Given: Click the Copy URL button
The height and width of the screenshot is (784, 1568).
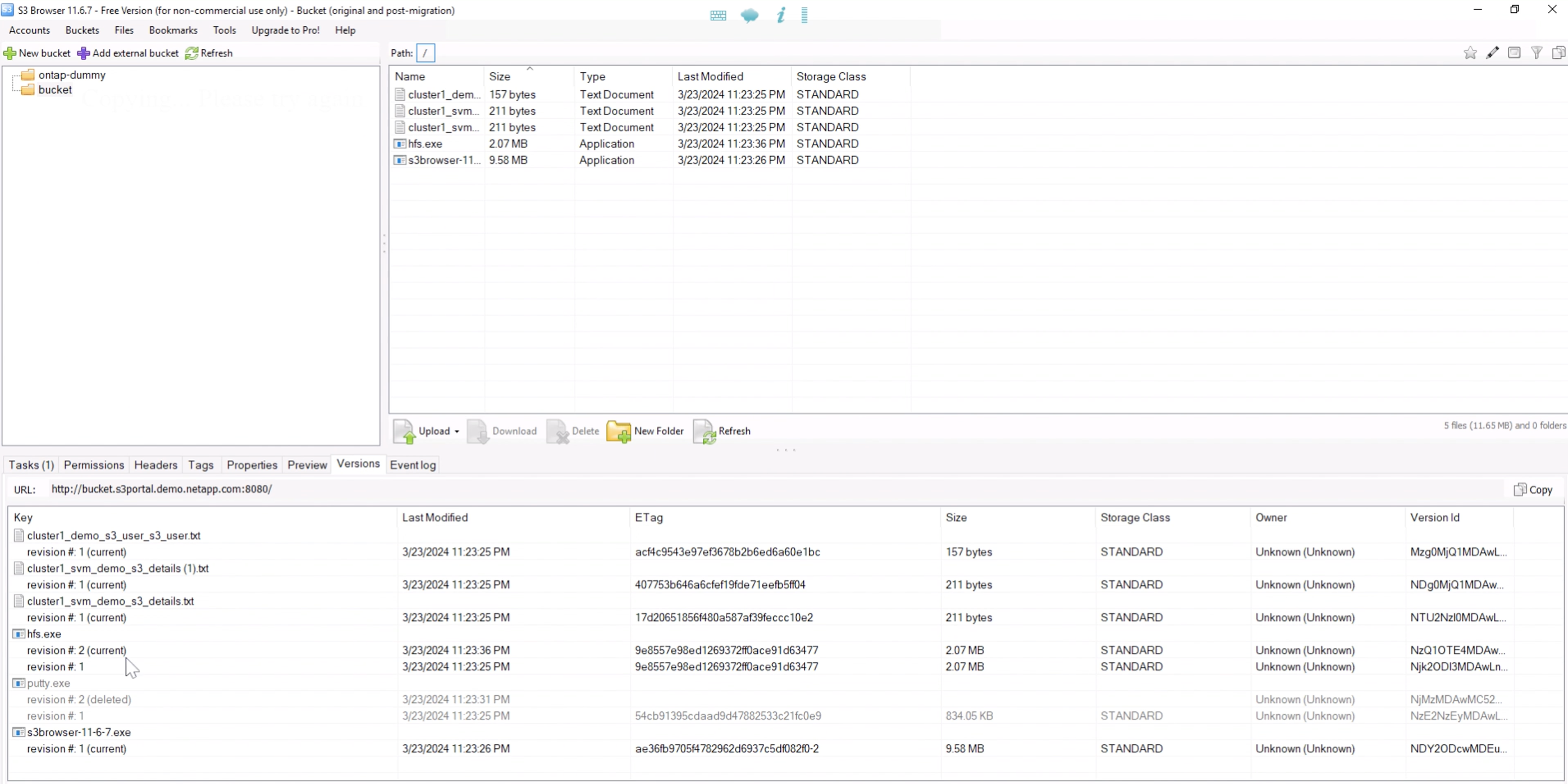Looking at the screenshot, I should [x=1533, y=490].
